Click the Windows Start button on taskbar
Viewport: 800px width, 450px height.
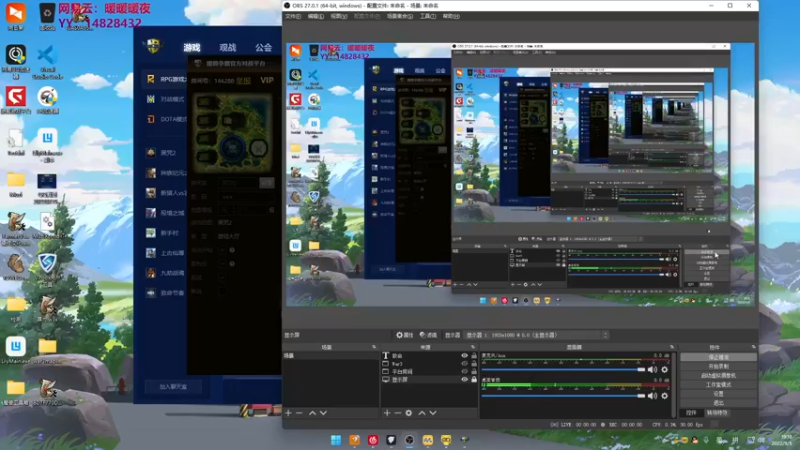pos(336,440)
